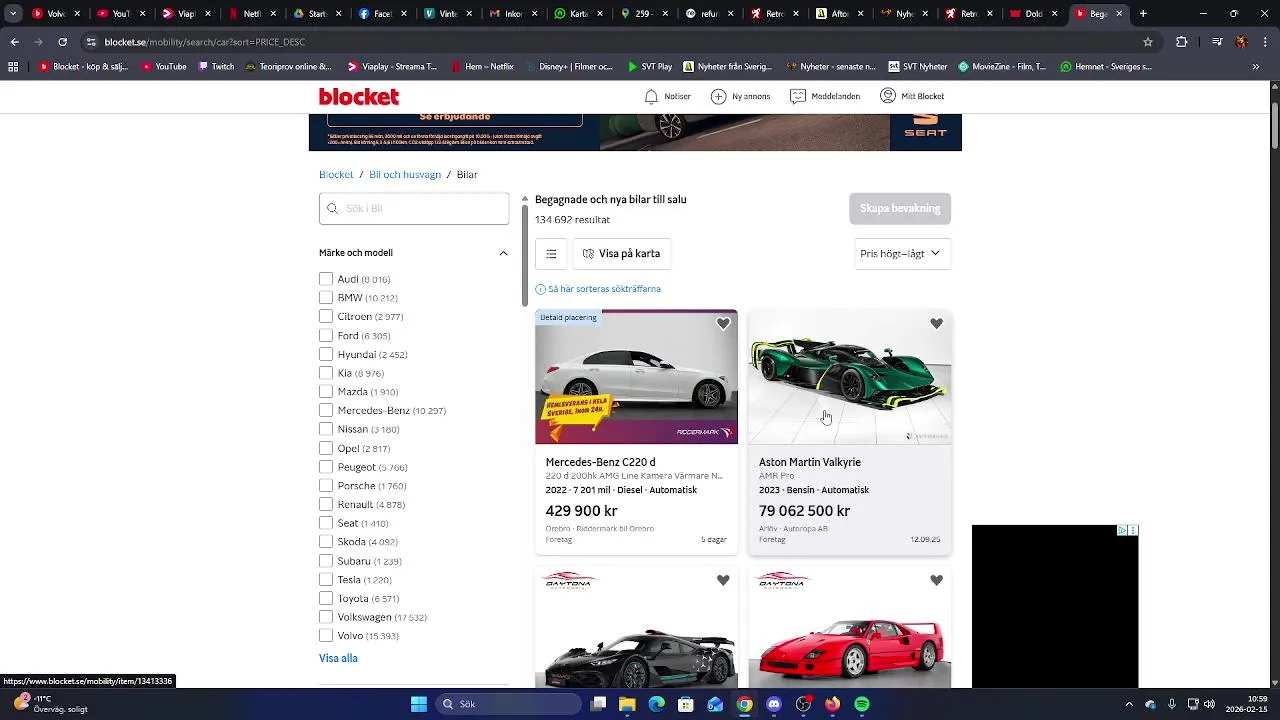This screenshot has width=1280, height=720.
Task: Check the Mercedes-Benz brand filter
Action: pos(326,410)
